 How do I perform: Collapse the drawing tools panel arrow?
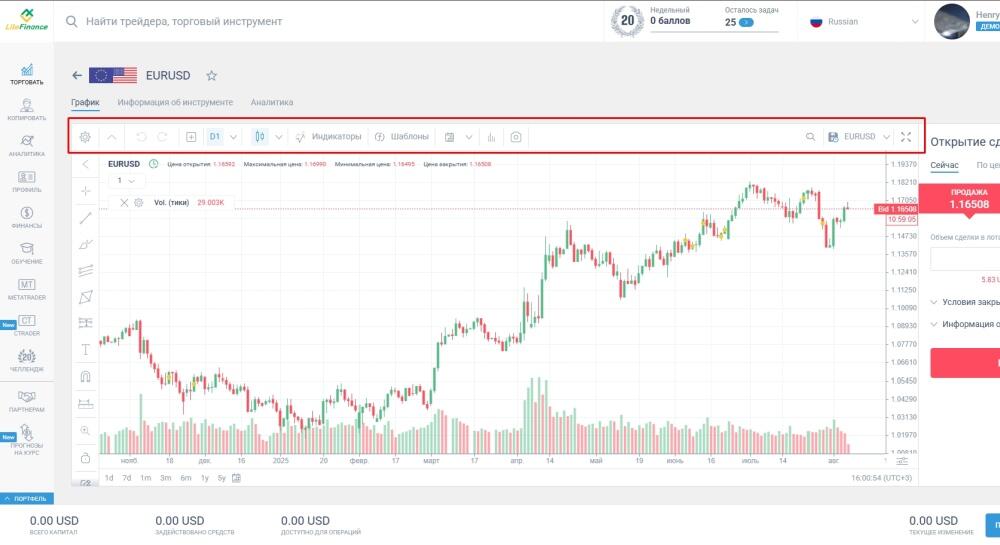tap(85, 164)
